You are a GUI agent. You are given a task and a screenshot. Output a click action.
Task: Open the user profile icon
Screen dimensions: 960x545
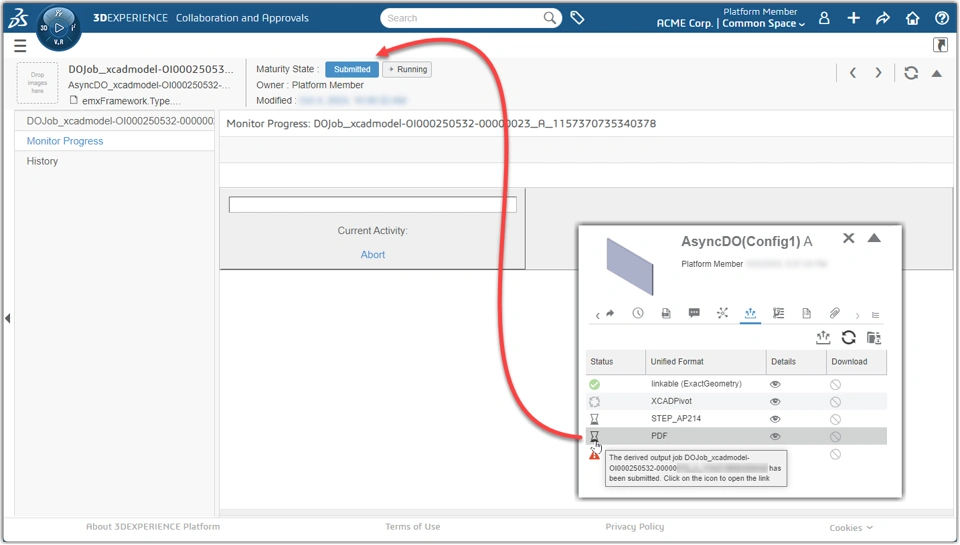click(824, 18)
